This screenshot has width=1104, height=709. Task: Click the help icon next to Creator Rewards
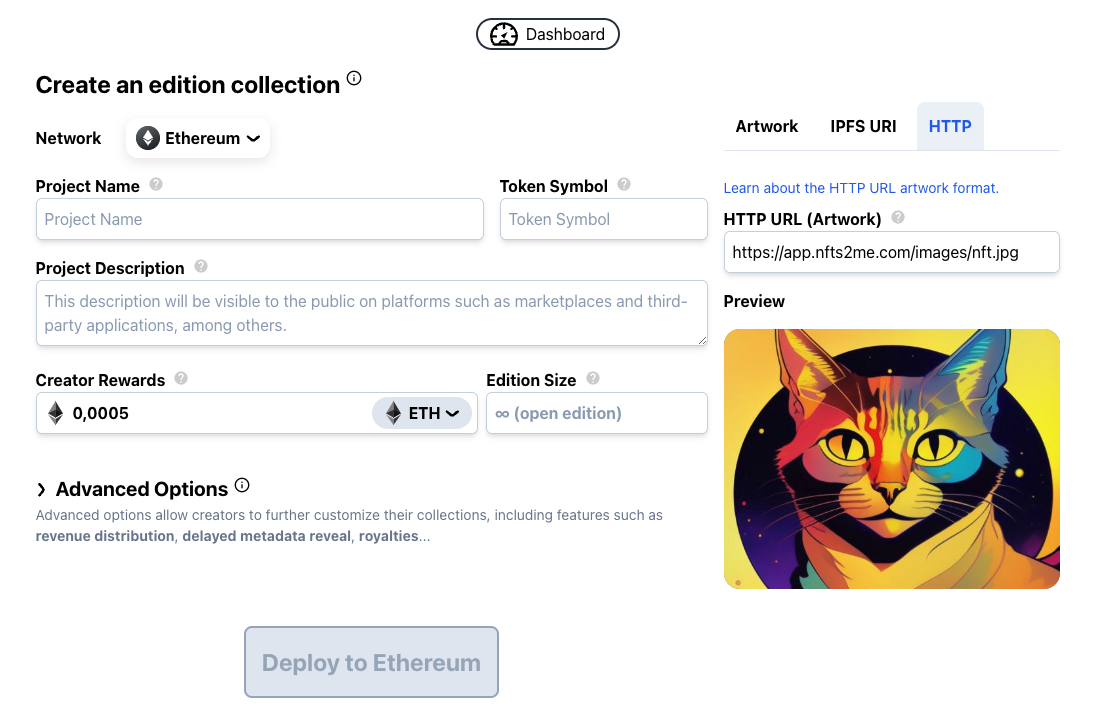[181, 379]
